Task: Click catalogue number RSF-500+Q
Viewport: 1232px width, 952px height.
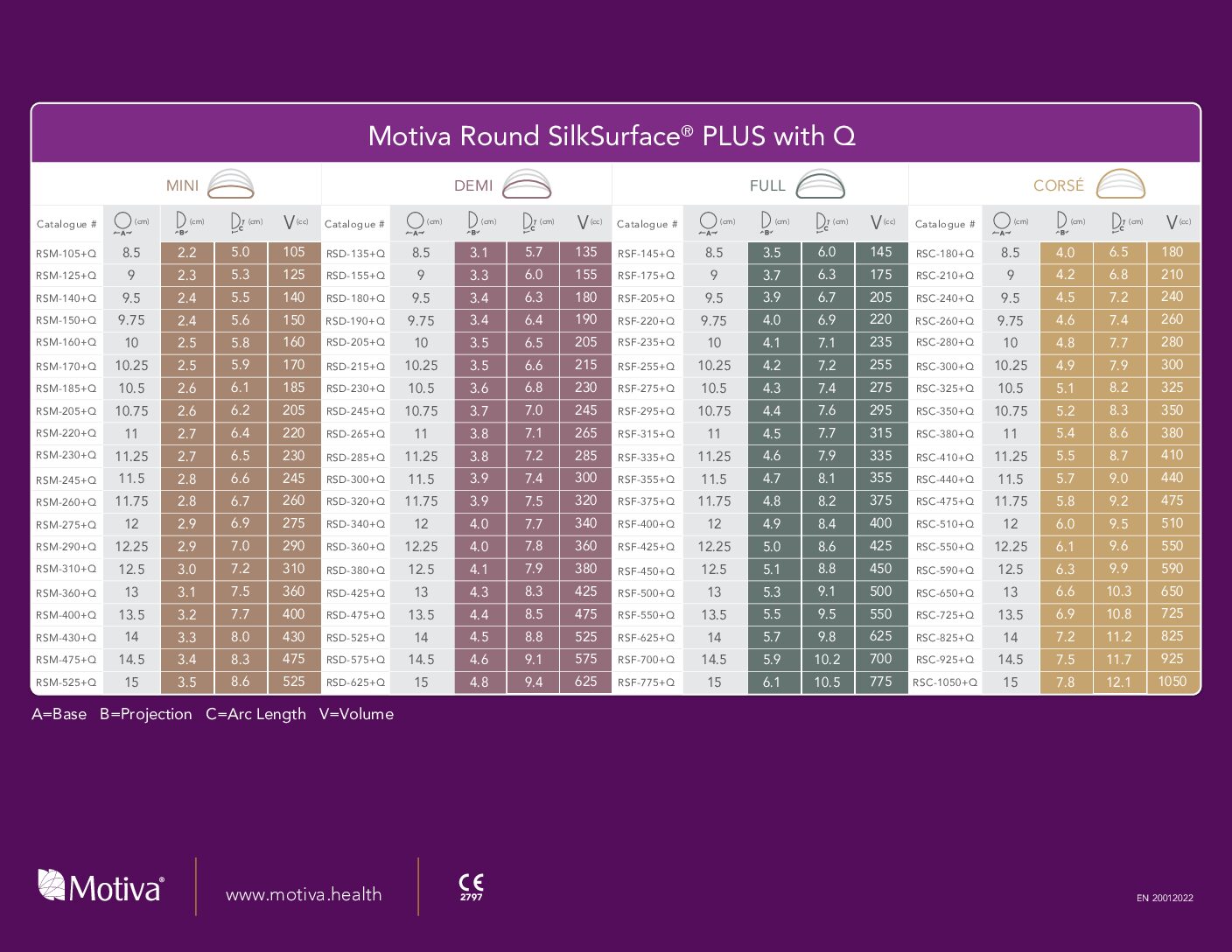Action: (646, 593)
